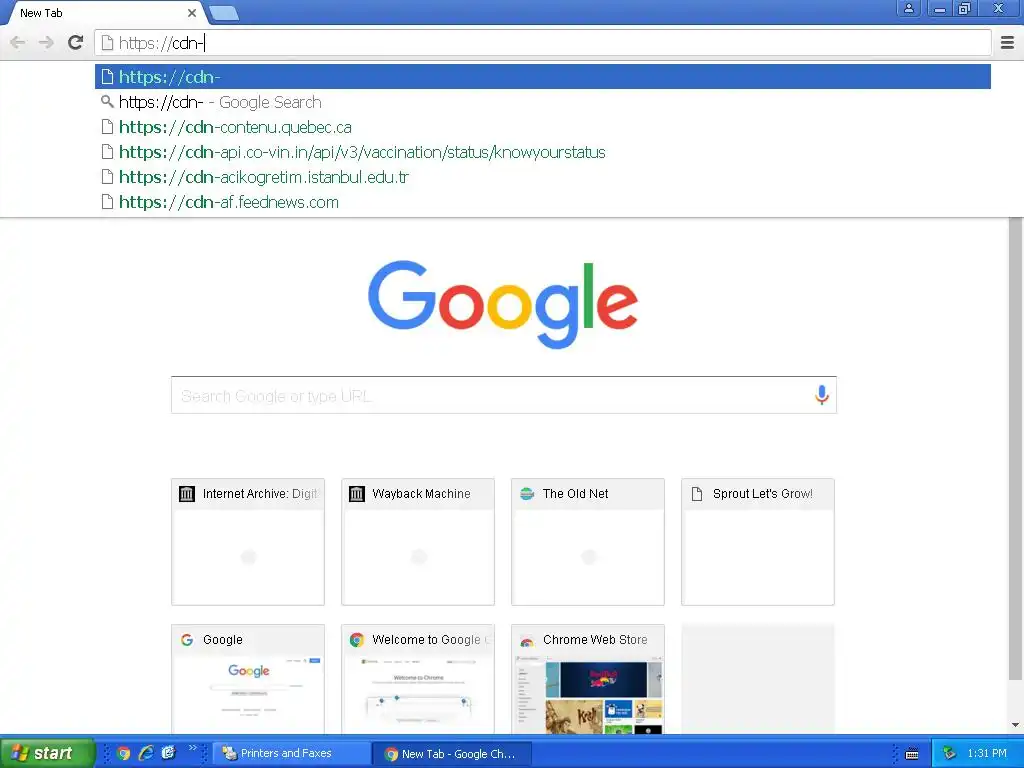1024x768 pixels.
Task: Open the Internet Archive tile
Action: (248, 541)
